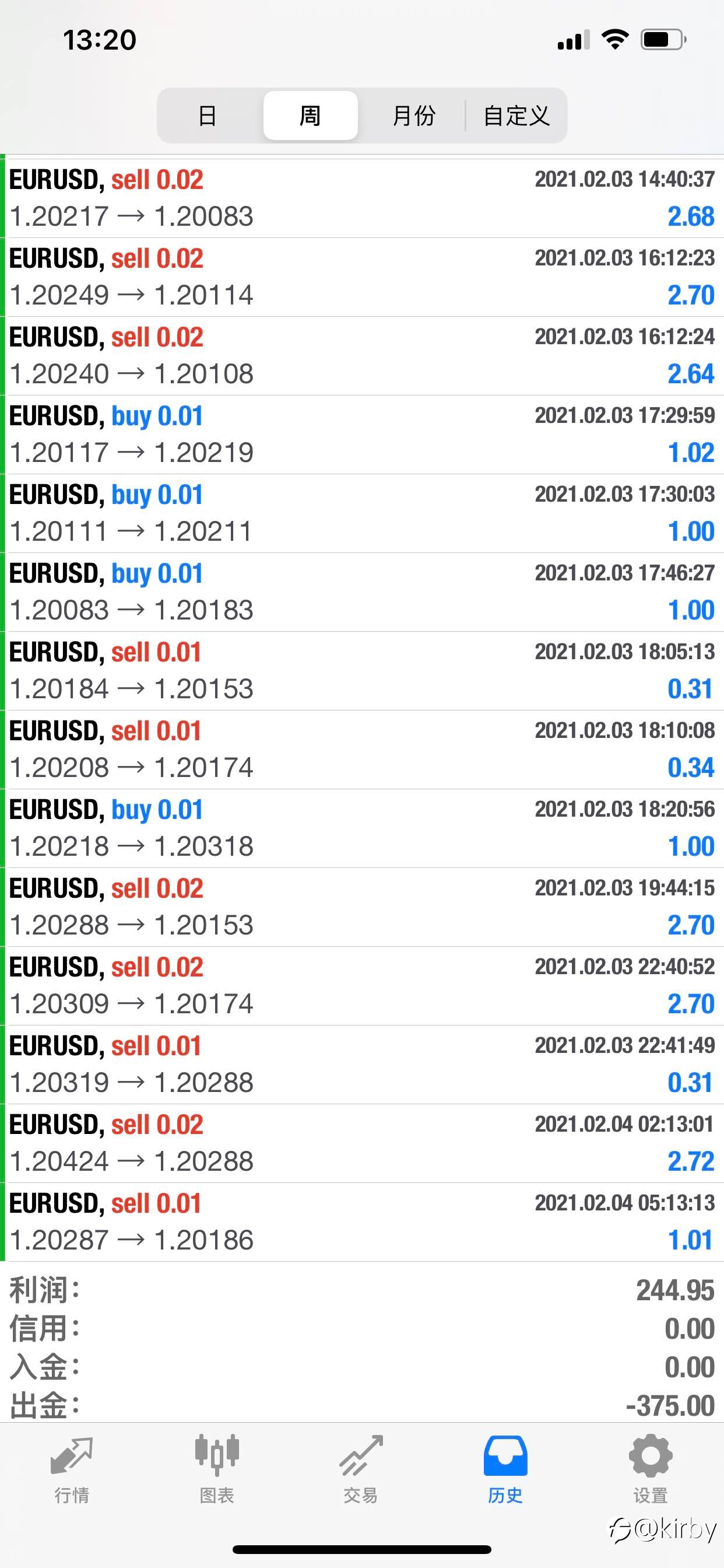Switch to the 日 day period

208,115
